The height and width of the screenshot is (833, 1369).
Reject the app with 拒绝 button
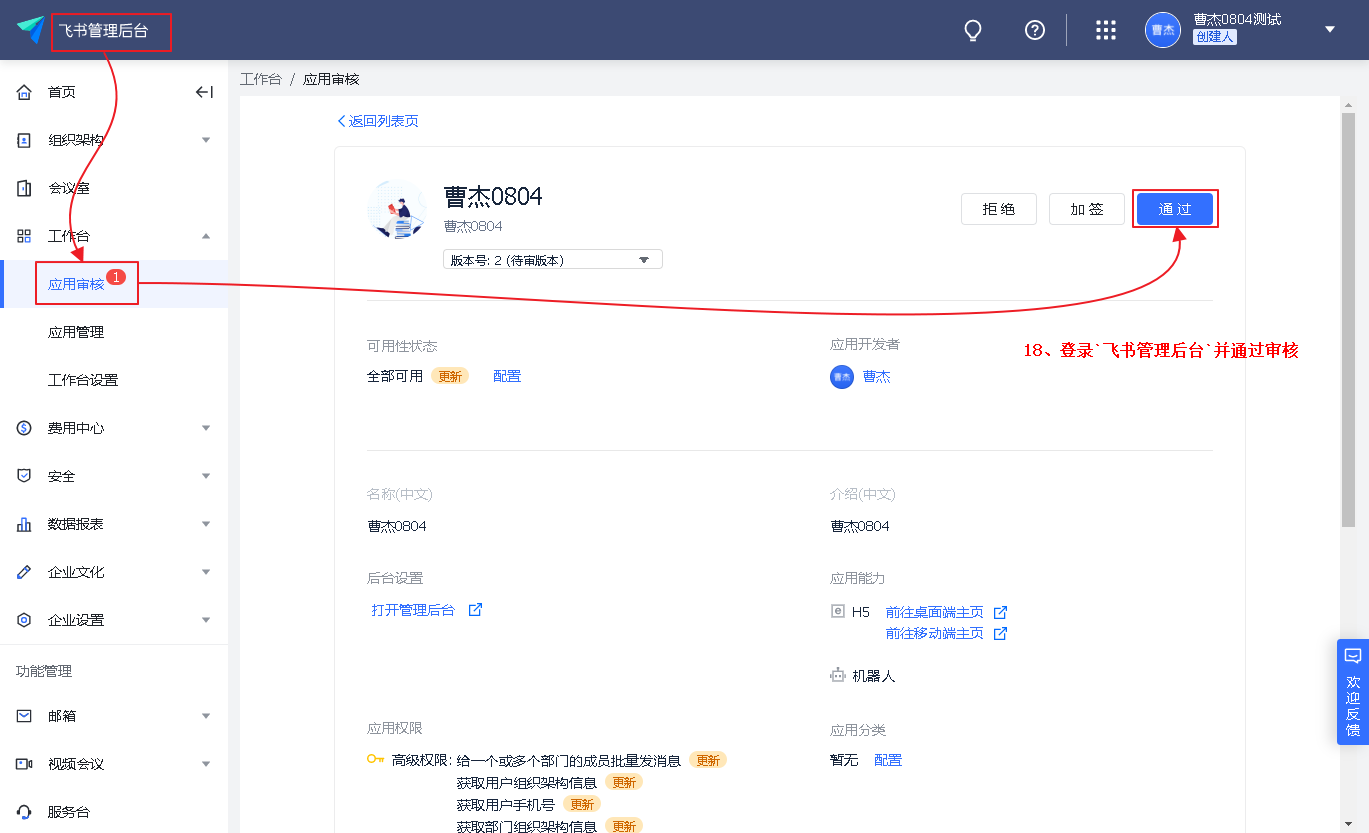coord(998,209)
